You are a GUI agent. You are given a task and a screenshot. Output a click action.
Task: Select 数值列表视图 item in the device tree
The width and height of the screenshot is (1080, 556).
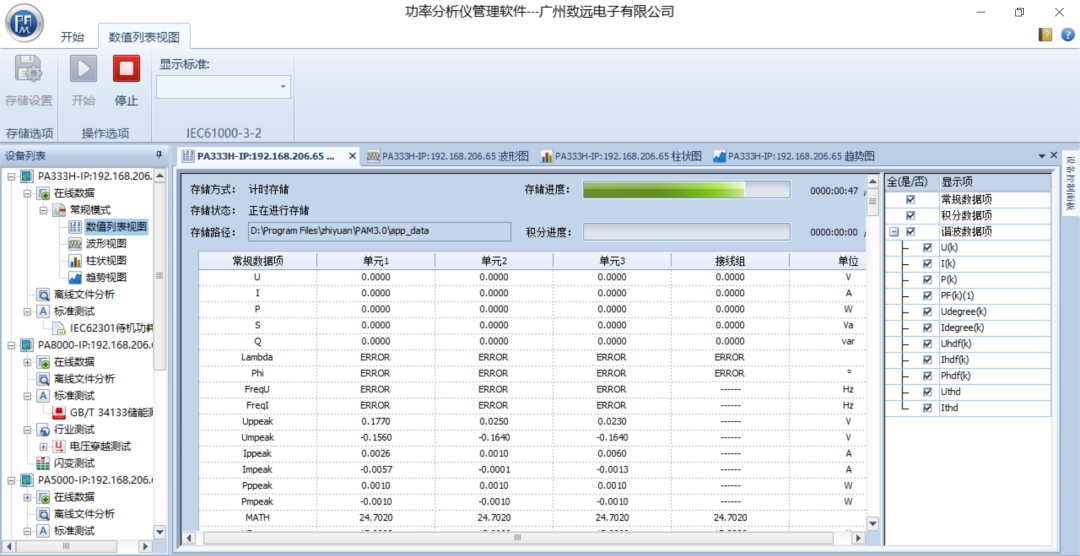tap(116, 226)
